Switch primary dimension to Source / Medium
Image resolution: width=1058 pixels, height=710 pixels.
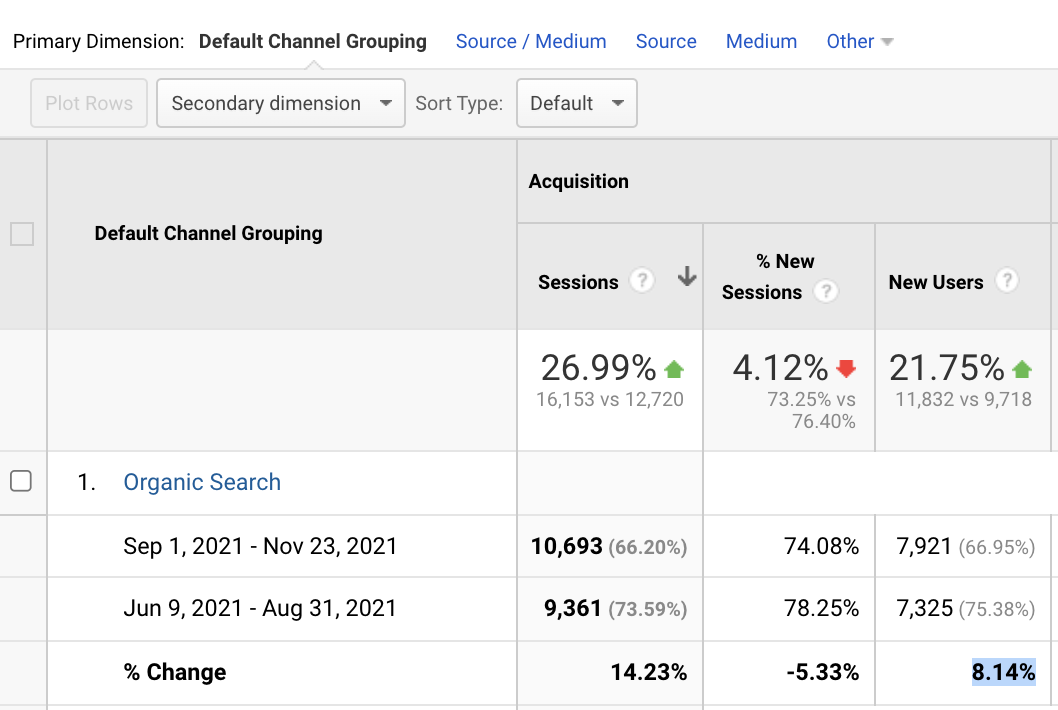[x=531, y=41]
